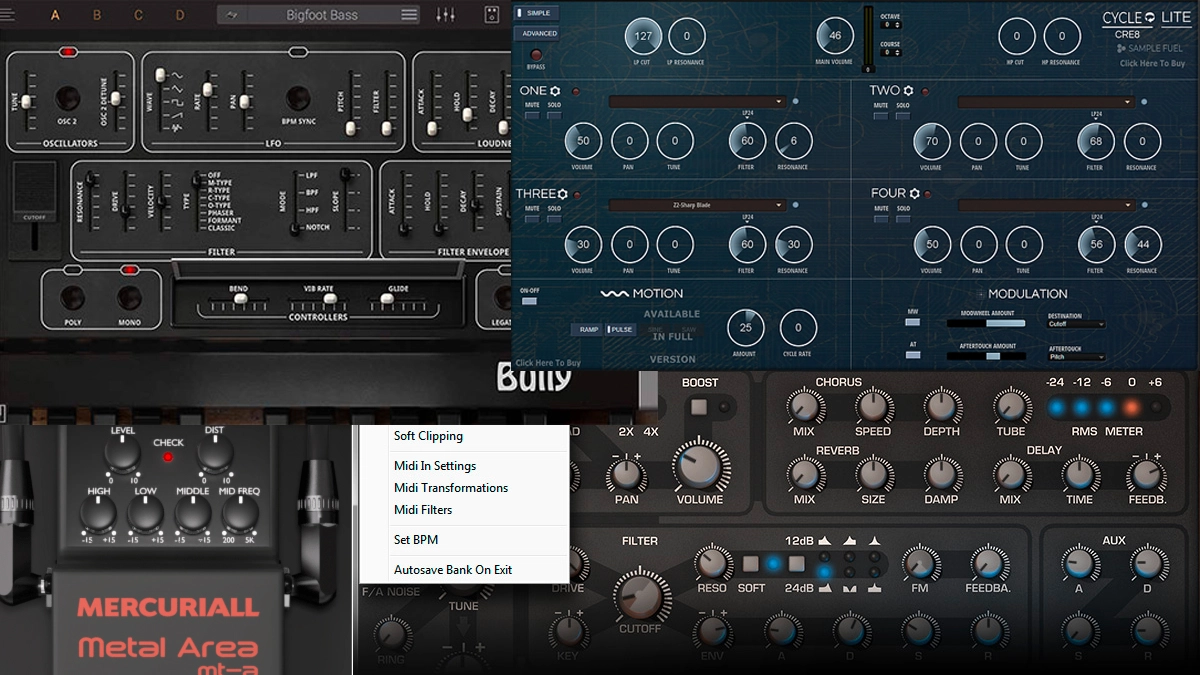This screenshot has width=1200, height=675.
Task: Click the FM knob
Action: tap(918, 563)
